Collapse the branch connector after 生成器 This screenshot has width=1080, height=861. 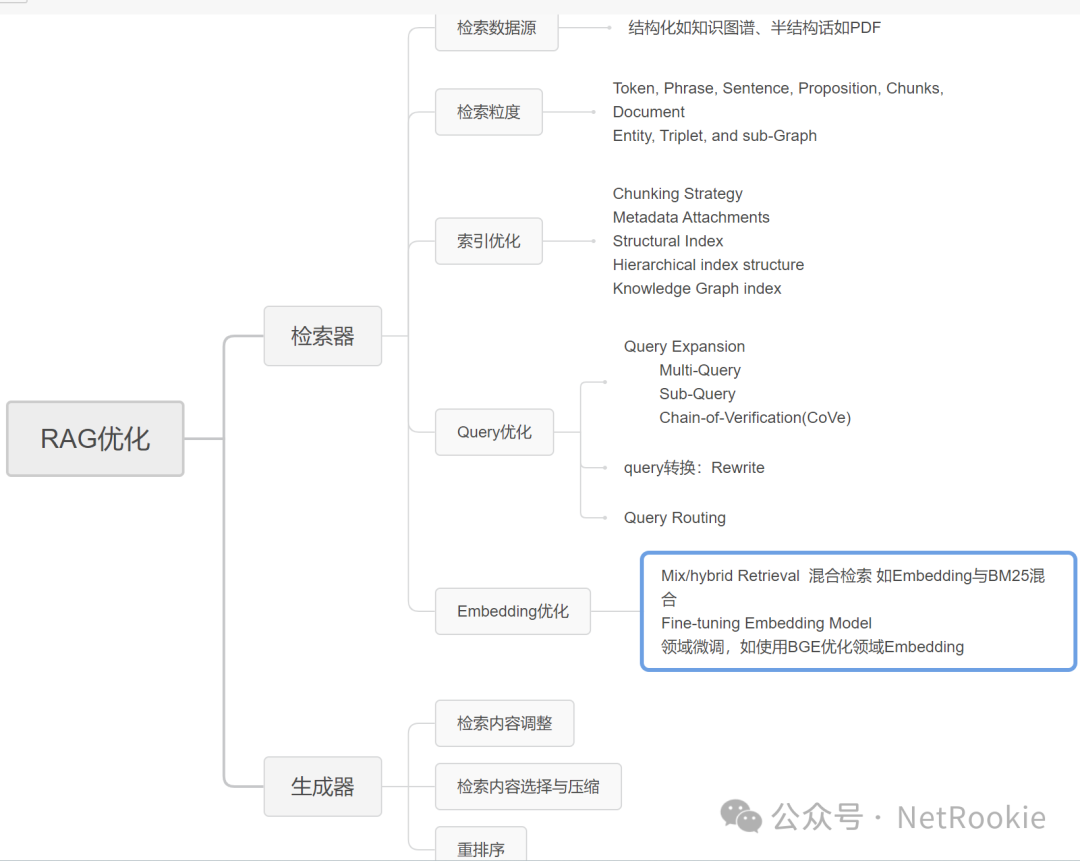tap(408, 786)
